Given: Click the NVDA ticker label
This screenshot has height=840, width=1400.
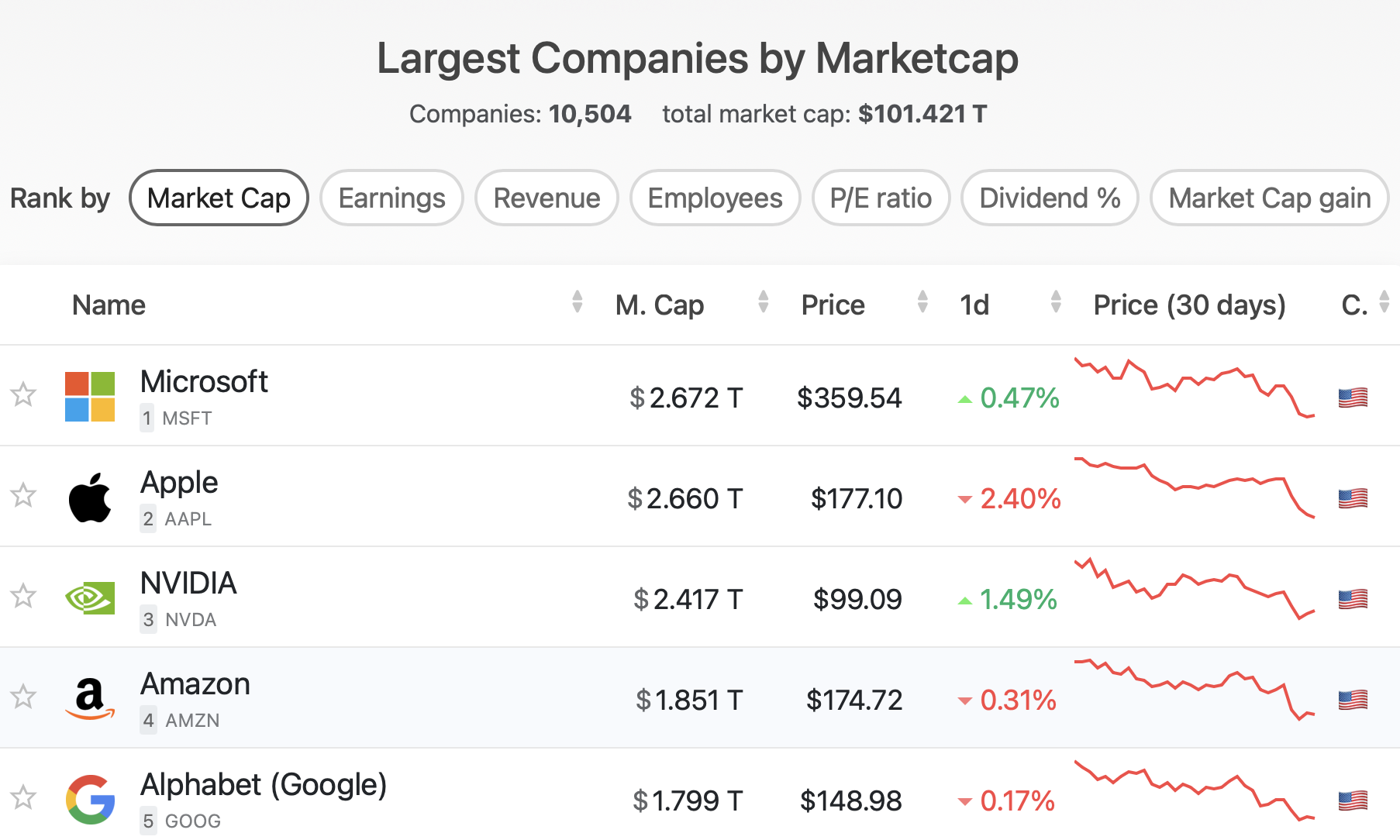Looking at the screenshot, I should tap(191, 620).
